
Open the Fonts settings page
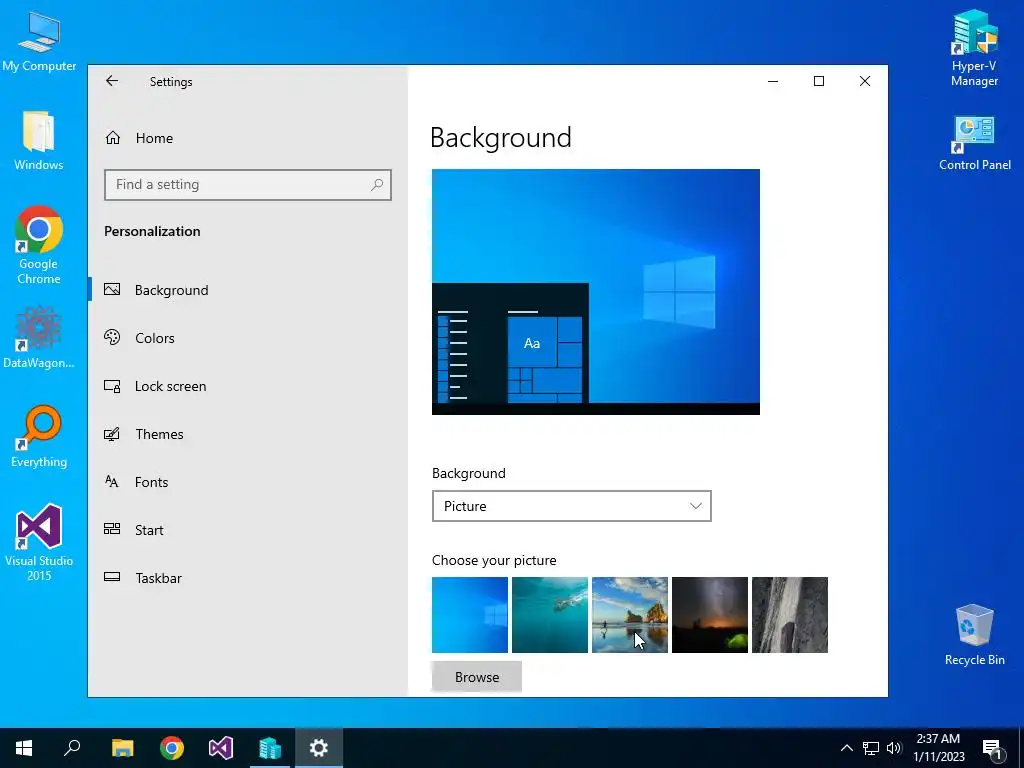[x=248, y=482]
